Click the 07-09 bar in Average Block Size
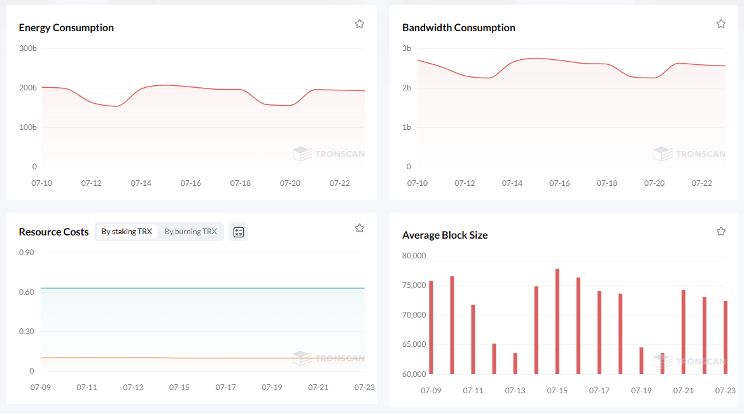 click(x=431, y=328)
